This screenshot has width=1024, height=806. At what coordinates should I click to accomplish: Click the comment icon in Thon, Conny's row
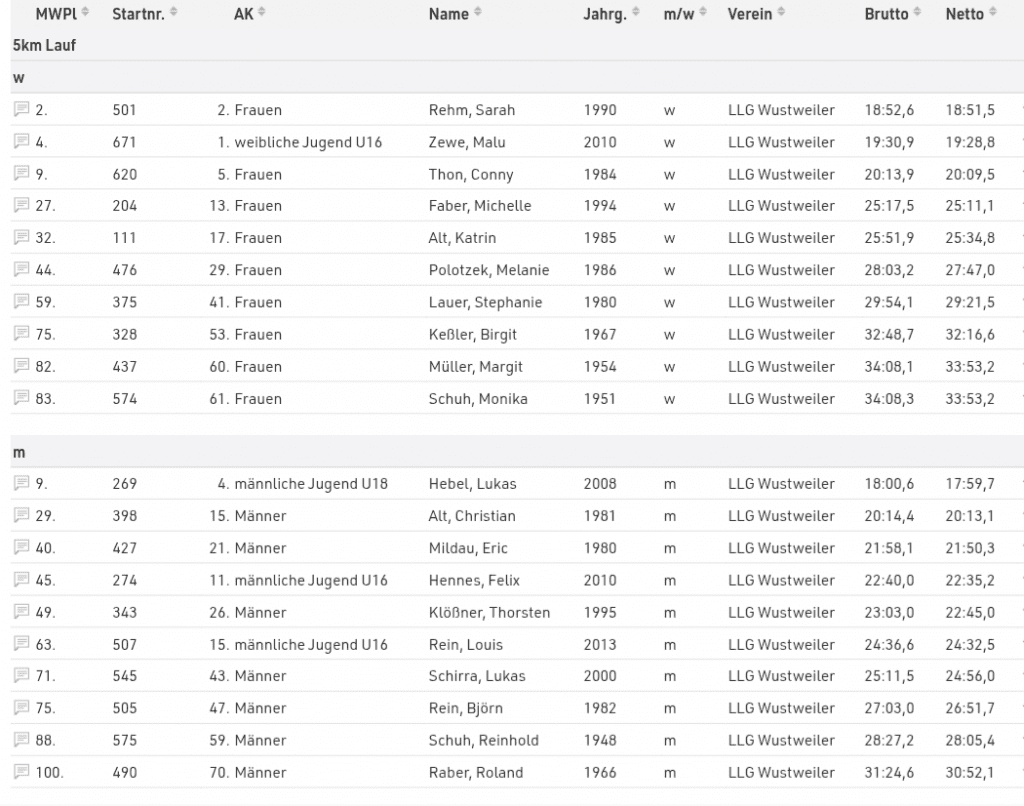coord(21,174)
